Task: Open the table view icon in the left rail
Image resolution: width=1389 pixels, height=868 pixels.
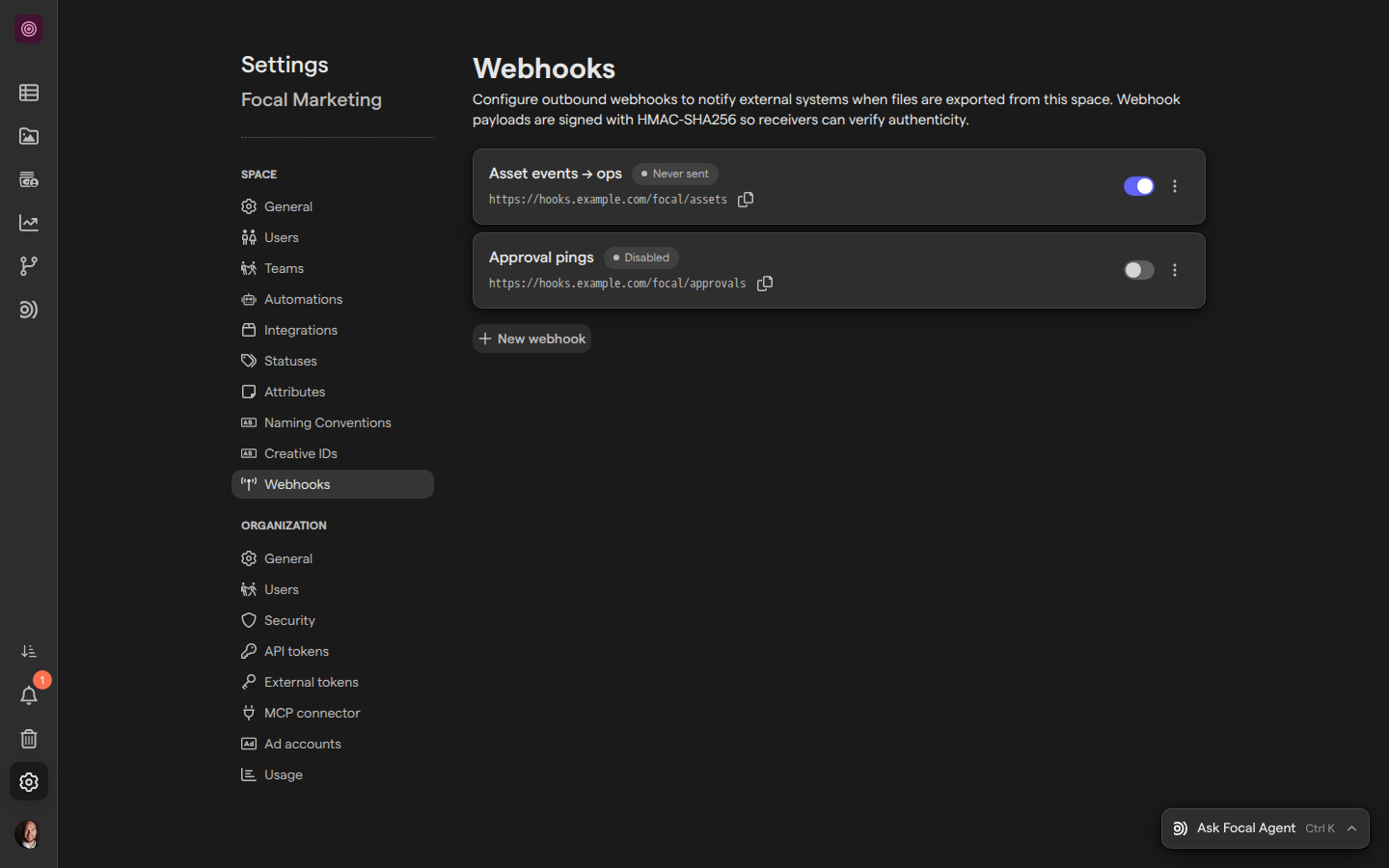Action: click(29, 93)
